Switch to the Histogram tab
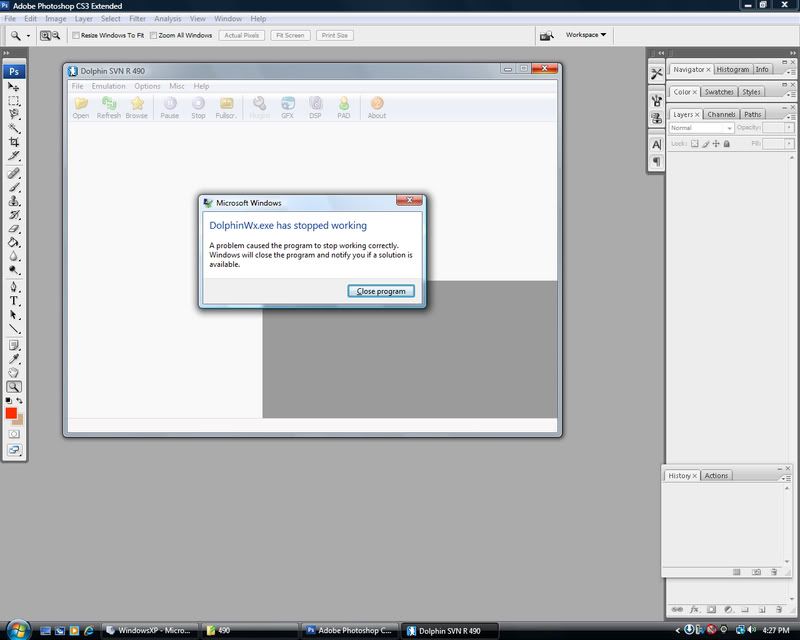This screenshot has height=640, width=800. pos(733,69)
